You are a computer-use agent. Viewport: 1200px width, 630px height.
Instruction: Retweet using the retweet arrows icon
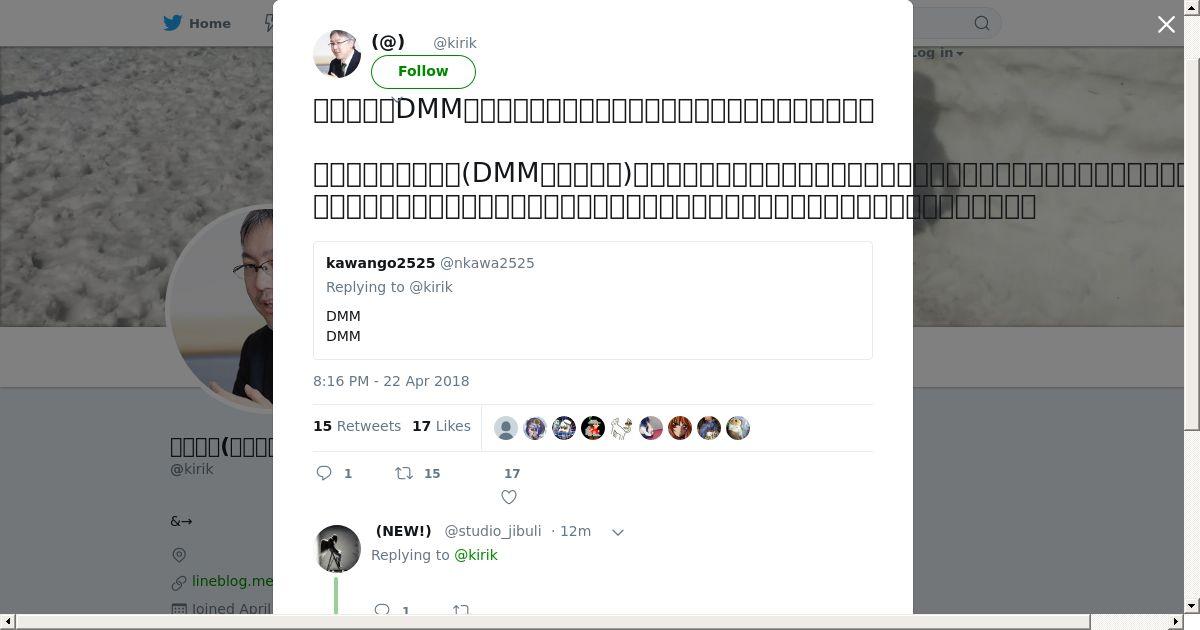pos(404,473)
